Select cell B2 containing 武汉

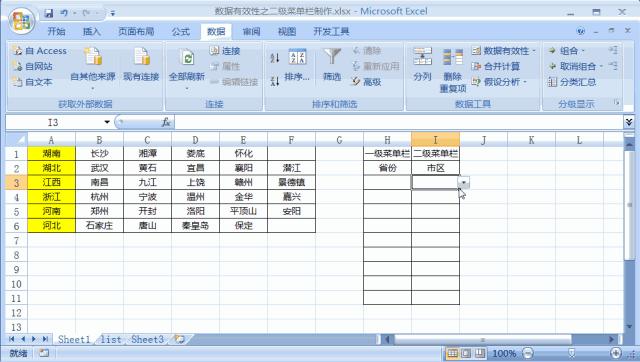pos(99,168)
